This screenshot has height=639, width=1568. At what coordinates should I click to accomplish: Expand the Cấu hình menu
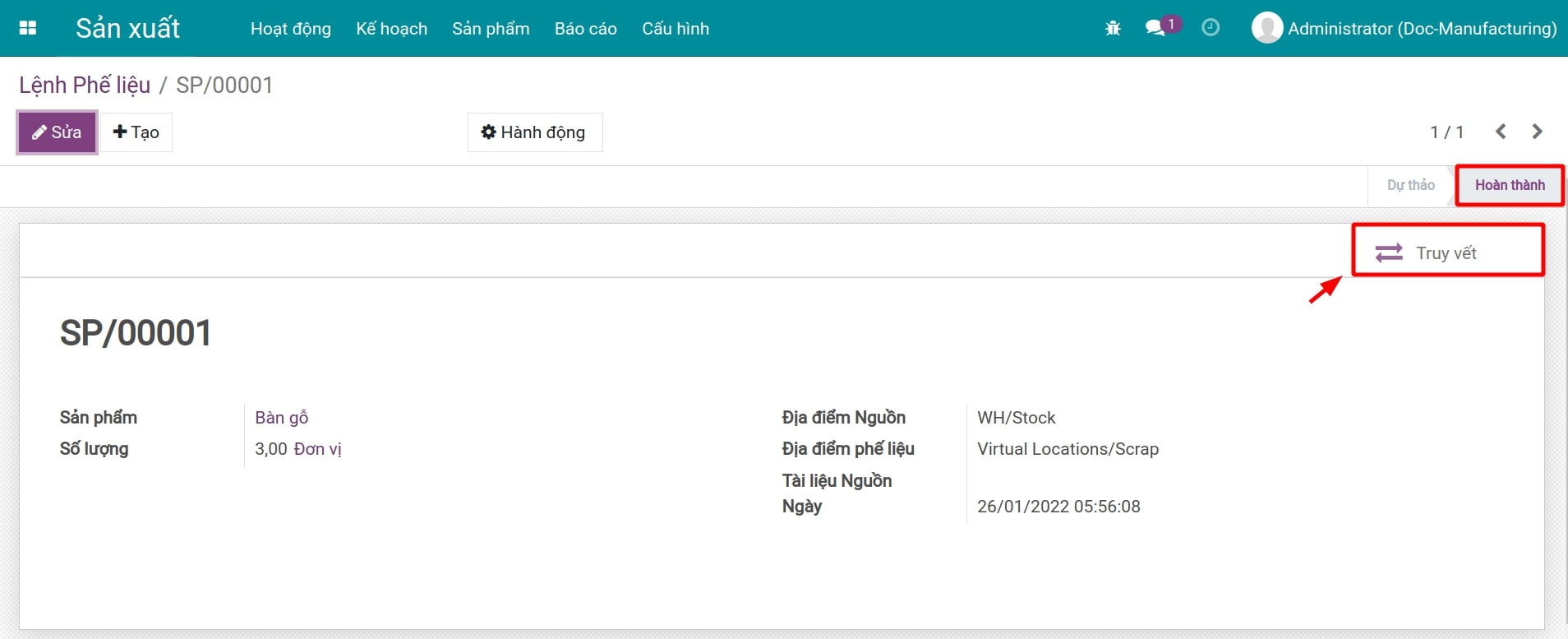675,29
